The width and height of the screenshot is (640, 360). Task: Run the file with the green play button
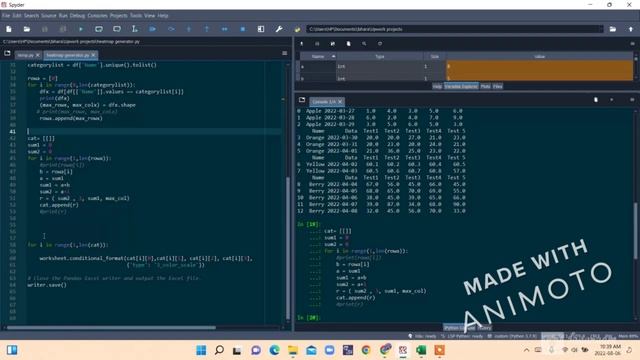(81, 29)
